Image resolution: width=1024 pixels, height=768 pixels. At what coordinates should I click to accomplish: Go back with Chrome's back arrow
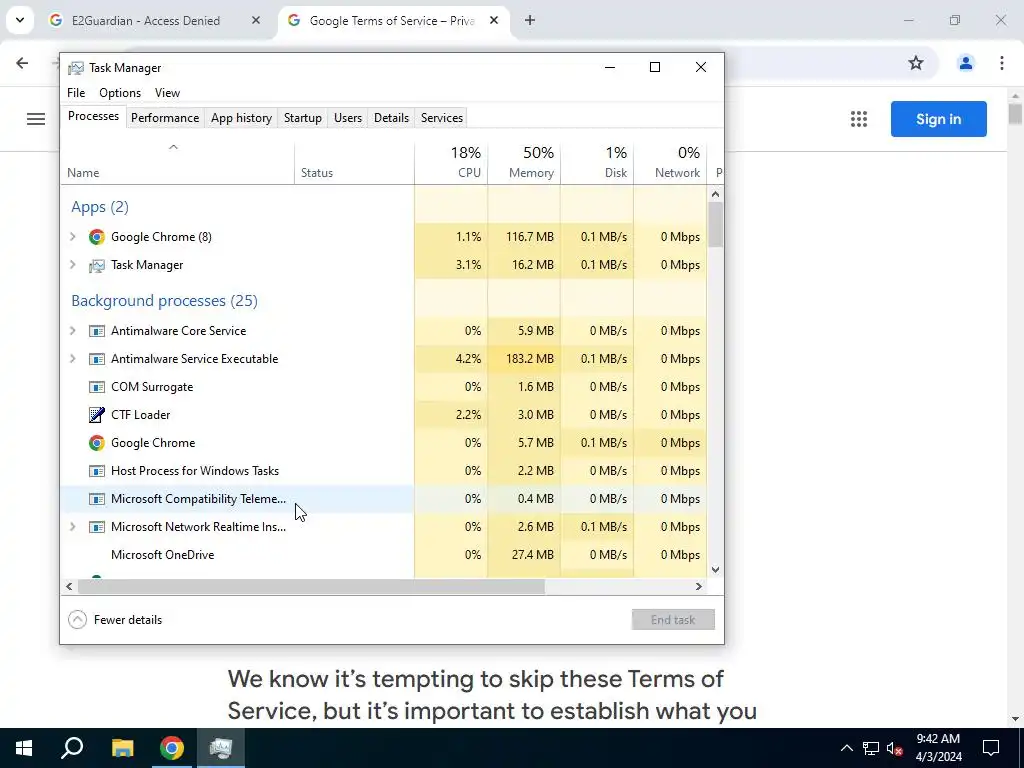point(22,63)
